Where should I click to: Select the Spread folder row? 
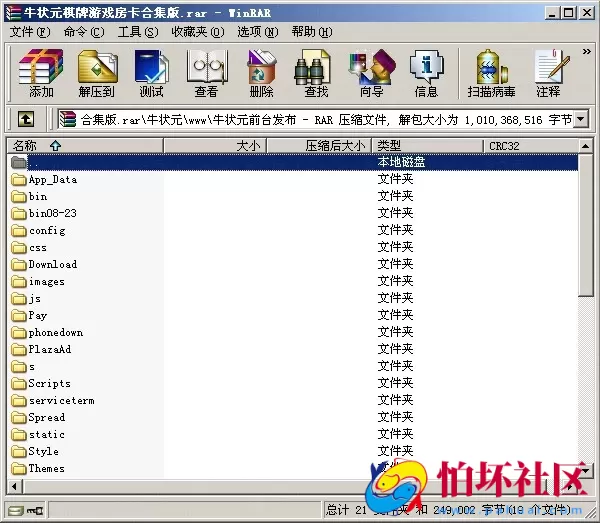[293, 417]
